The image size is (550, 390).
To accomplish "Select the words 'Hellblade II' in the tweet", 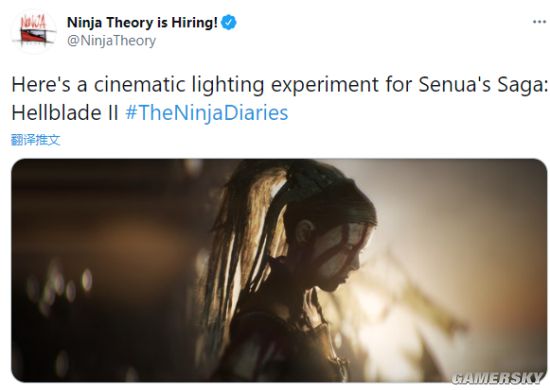I will point(65,113).
